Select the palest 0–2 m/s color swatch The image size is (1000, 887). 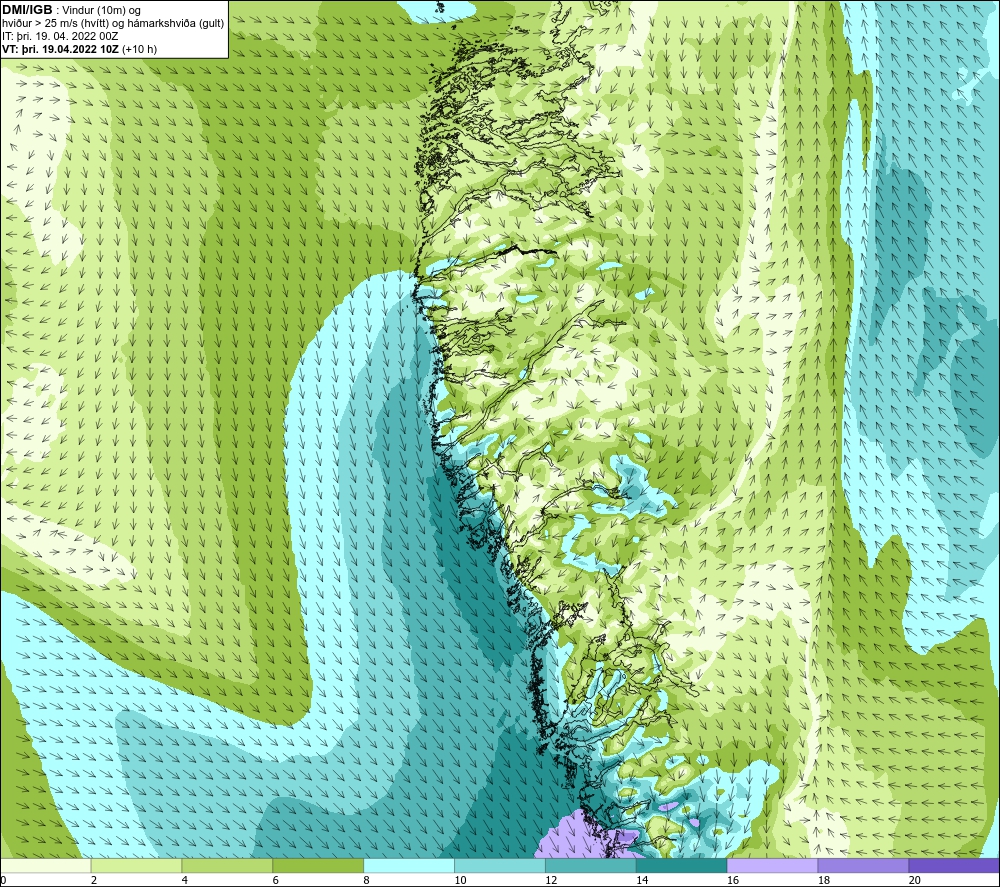pyautogui.click(x=45, y=865)
